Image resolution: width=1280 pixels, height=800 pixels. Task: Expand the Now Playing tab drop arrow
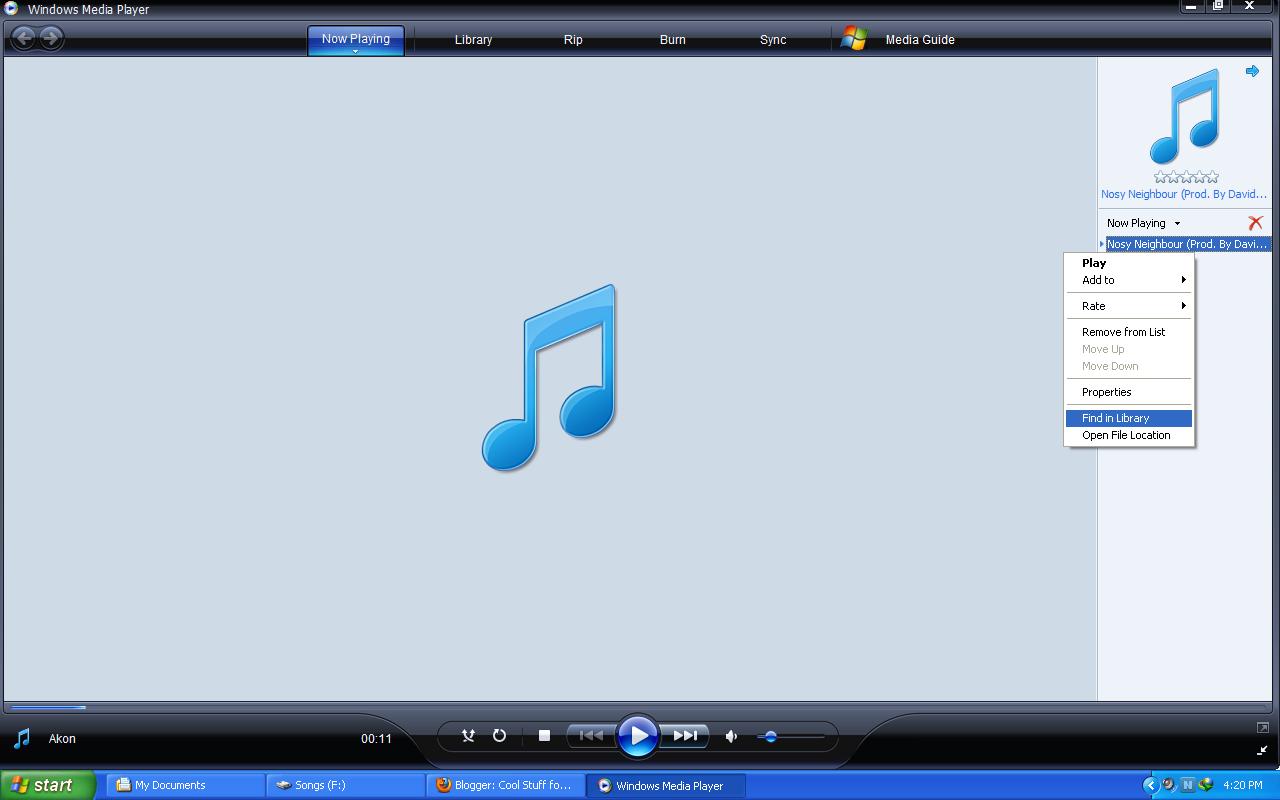355,51
